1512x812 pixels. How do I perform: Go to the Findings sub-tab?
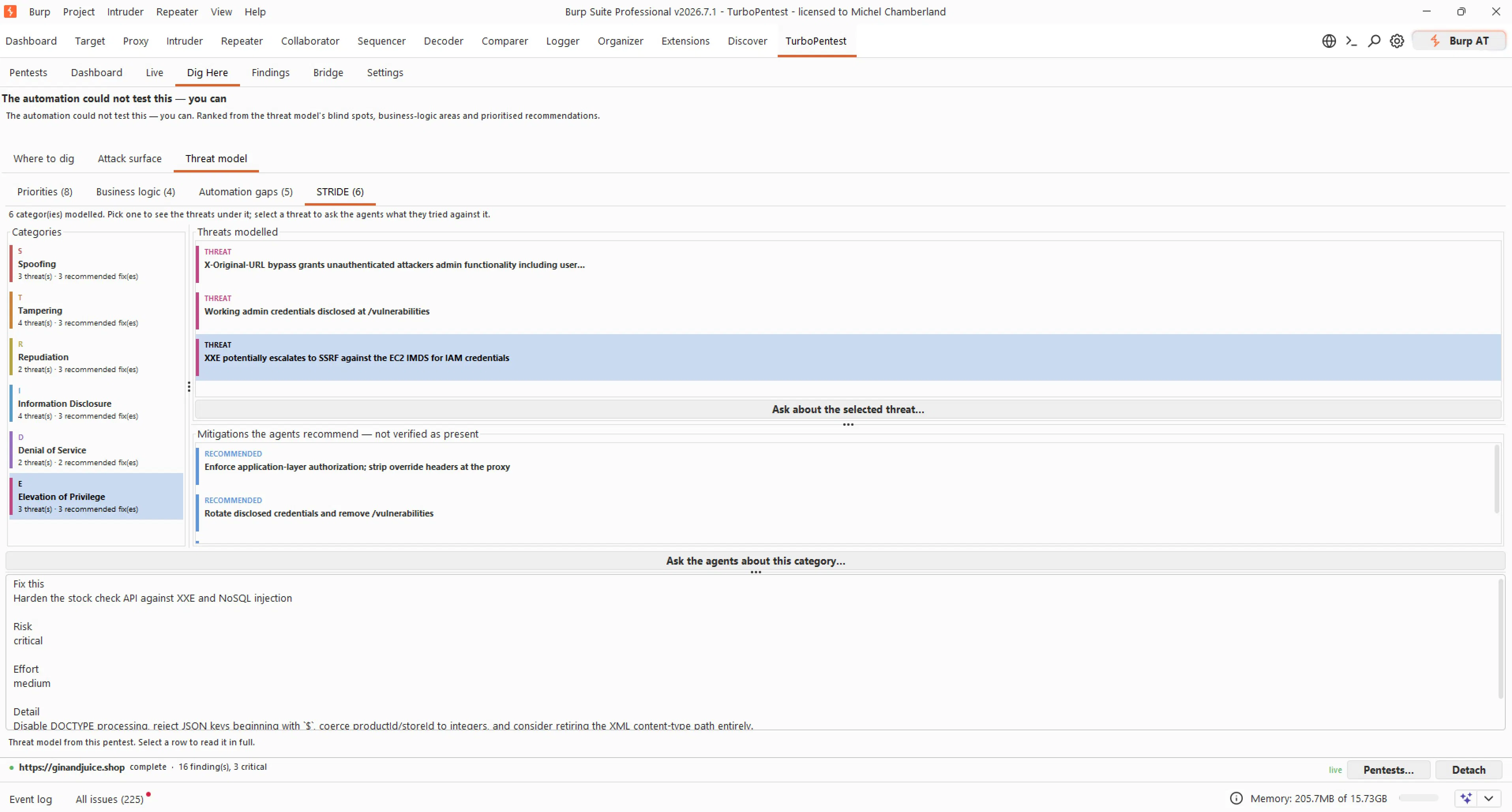tap(270, 73)
